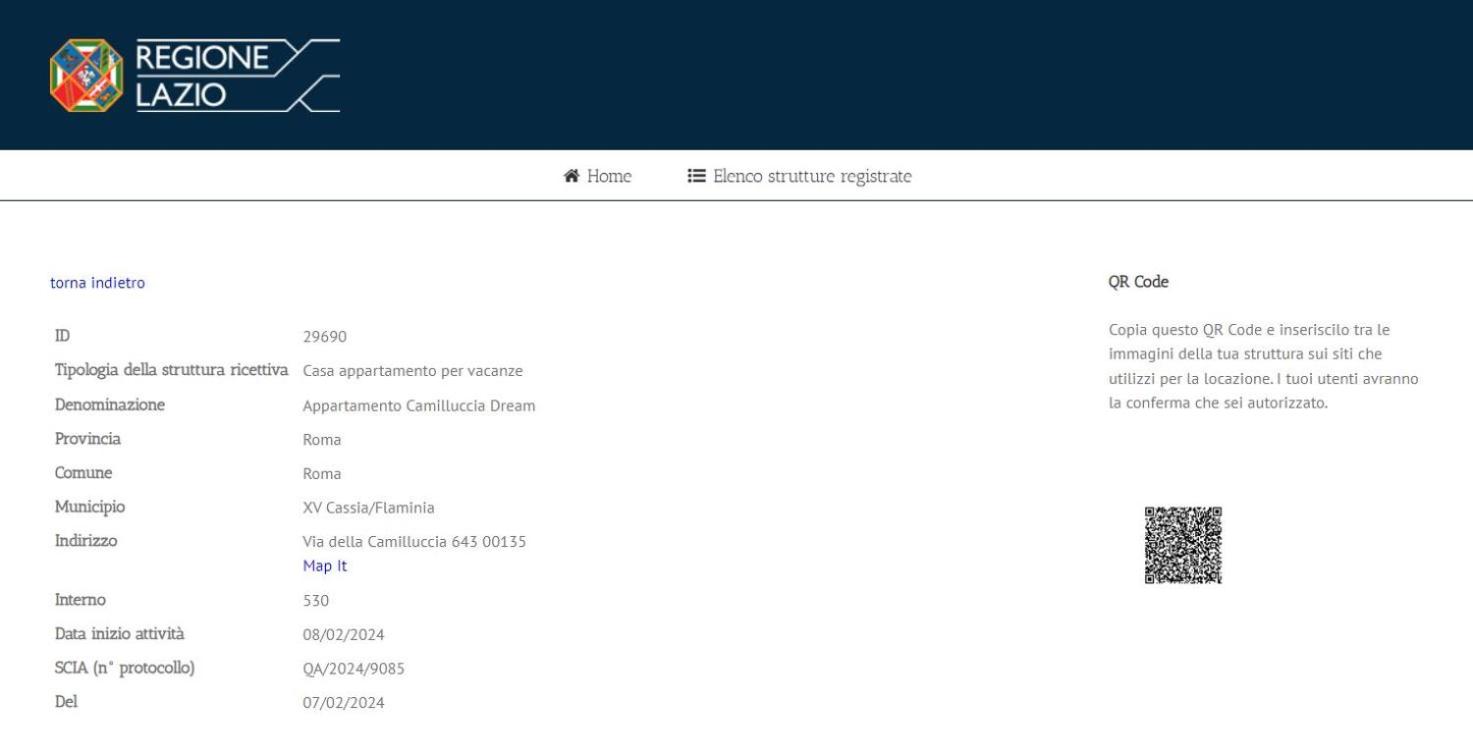Click the Del date 07/02/2024
This screenshot has width=1473, height=754.
point(343,704)
